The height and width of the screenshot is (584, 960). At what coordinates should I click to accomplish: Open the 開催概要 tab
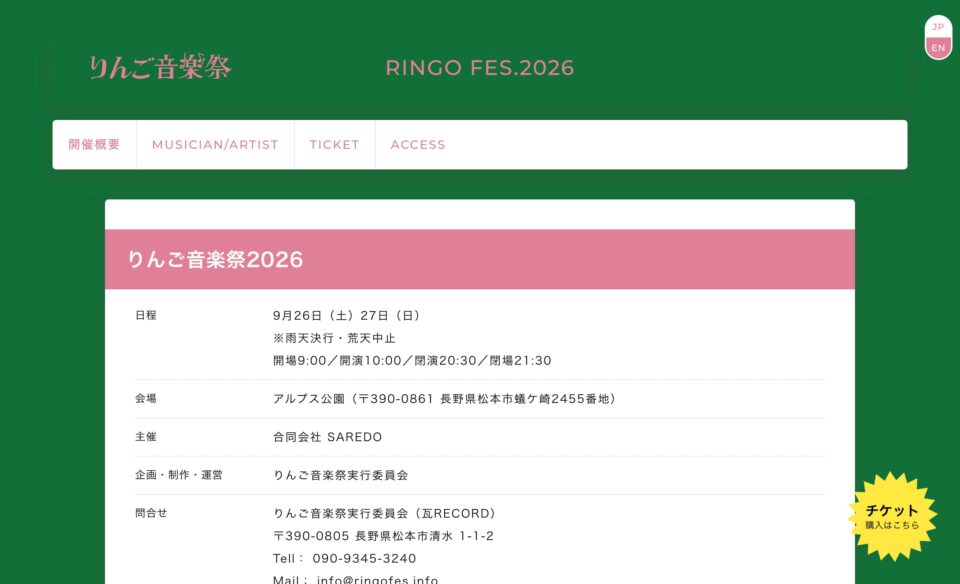[x=94, y=144]
